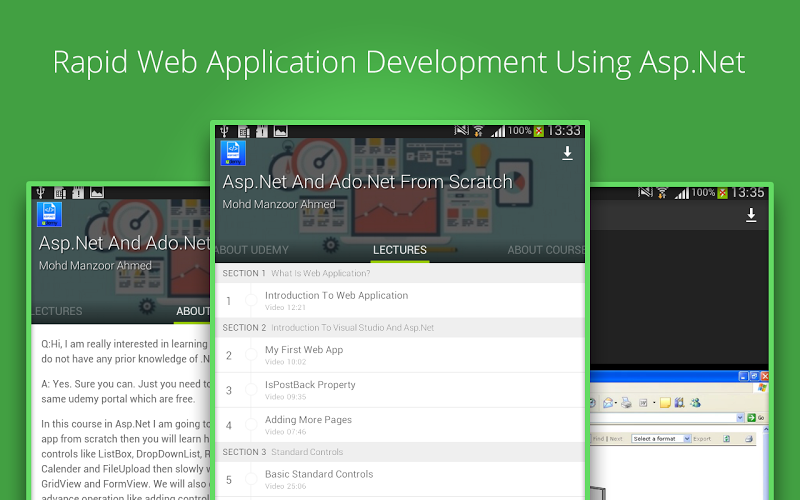
Task: Switch to the LECTURES tab in center phone
Action: [x=399, y=250]
